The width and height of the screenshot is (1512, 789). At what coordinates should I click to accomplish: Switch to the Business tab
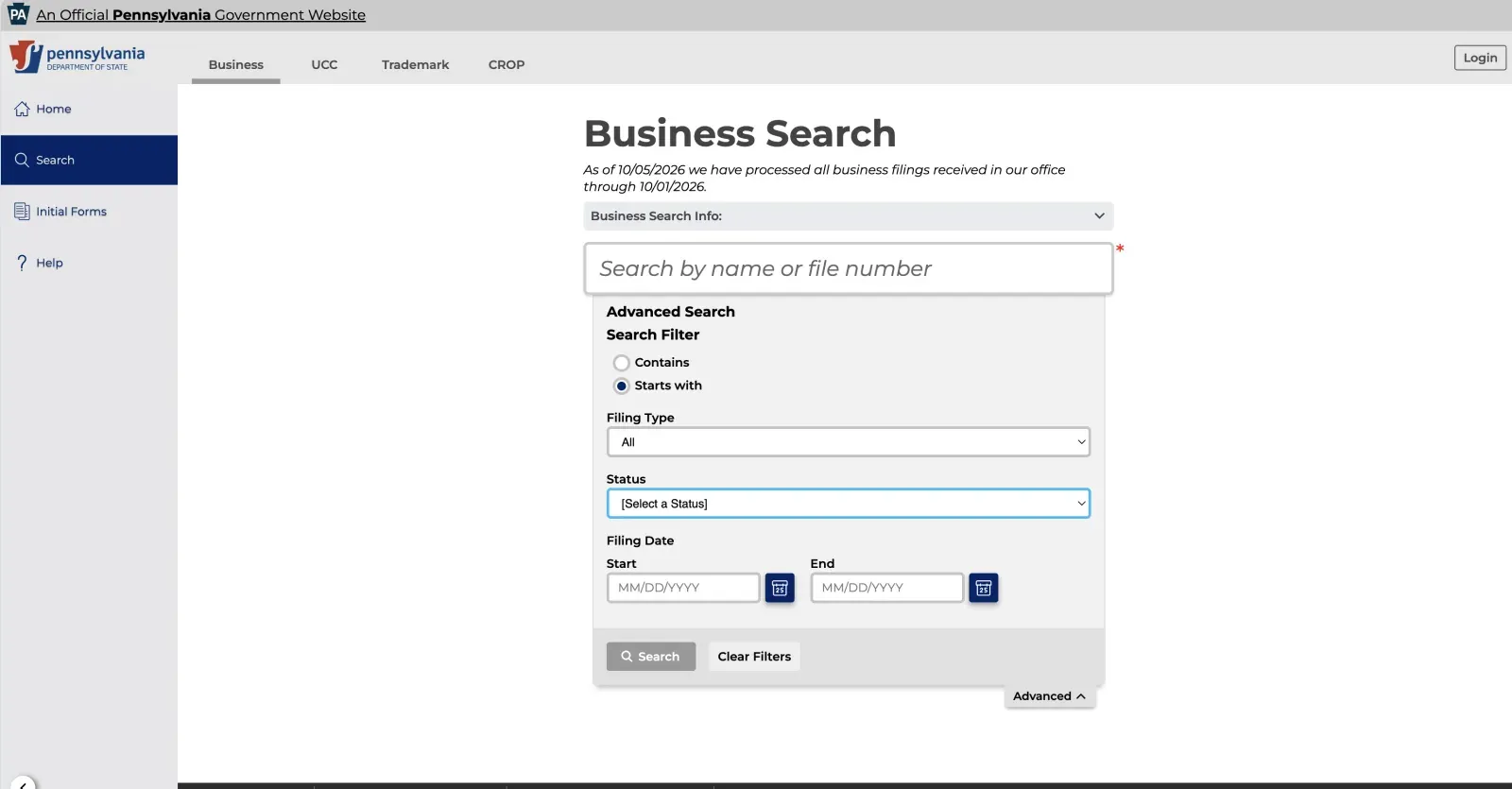(236, 64)
